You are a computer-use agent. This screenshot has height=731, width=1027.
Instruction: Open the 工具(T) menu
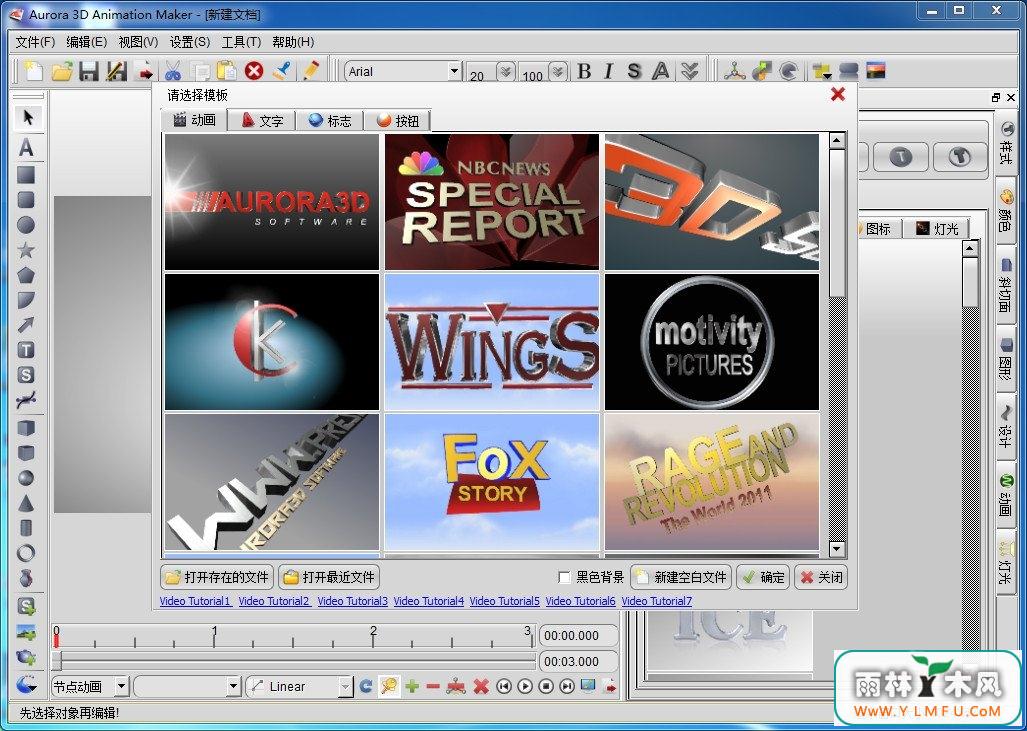[x=242, y=42]
